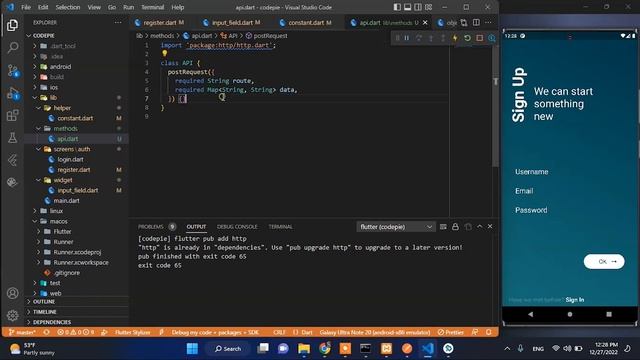The height and width of the screenshot is (360, 640).
Task: Toggle Primary Side Bar layout button
Action: point(397,7)
